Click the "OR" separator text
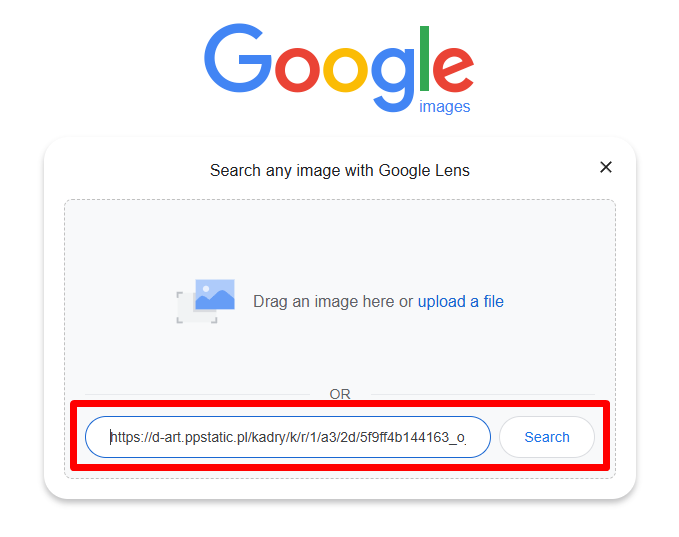The image size is (679, 537). (x=340, y=394)
